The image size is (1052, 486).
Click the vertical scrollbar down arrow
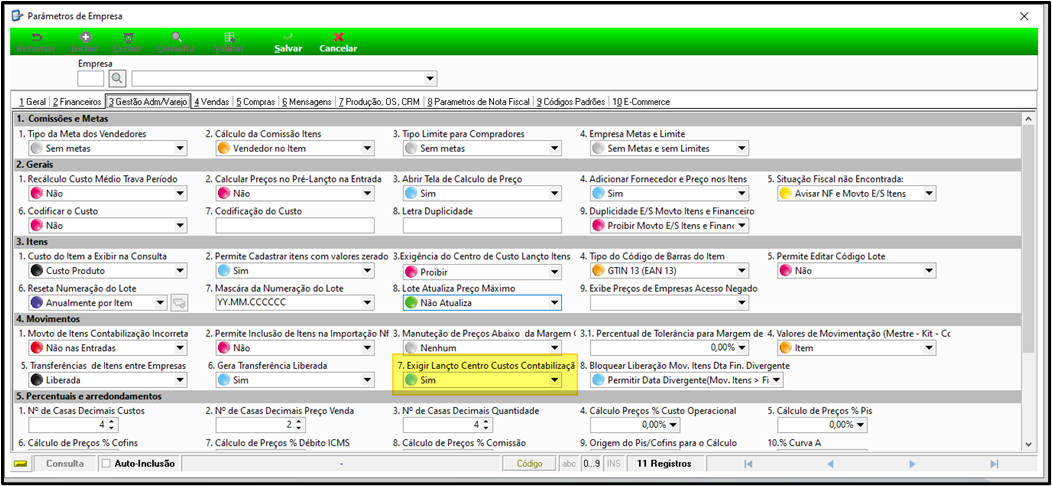tap(1027, 443)
